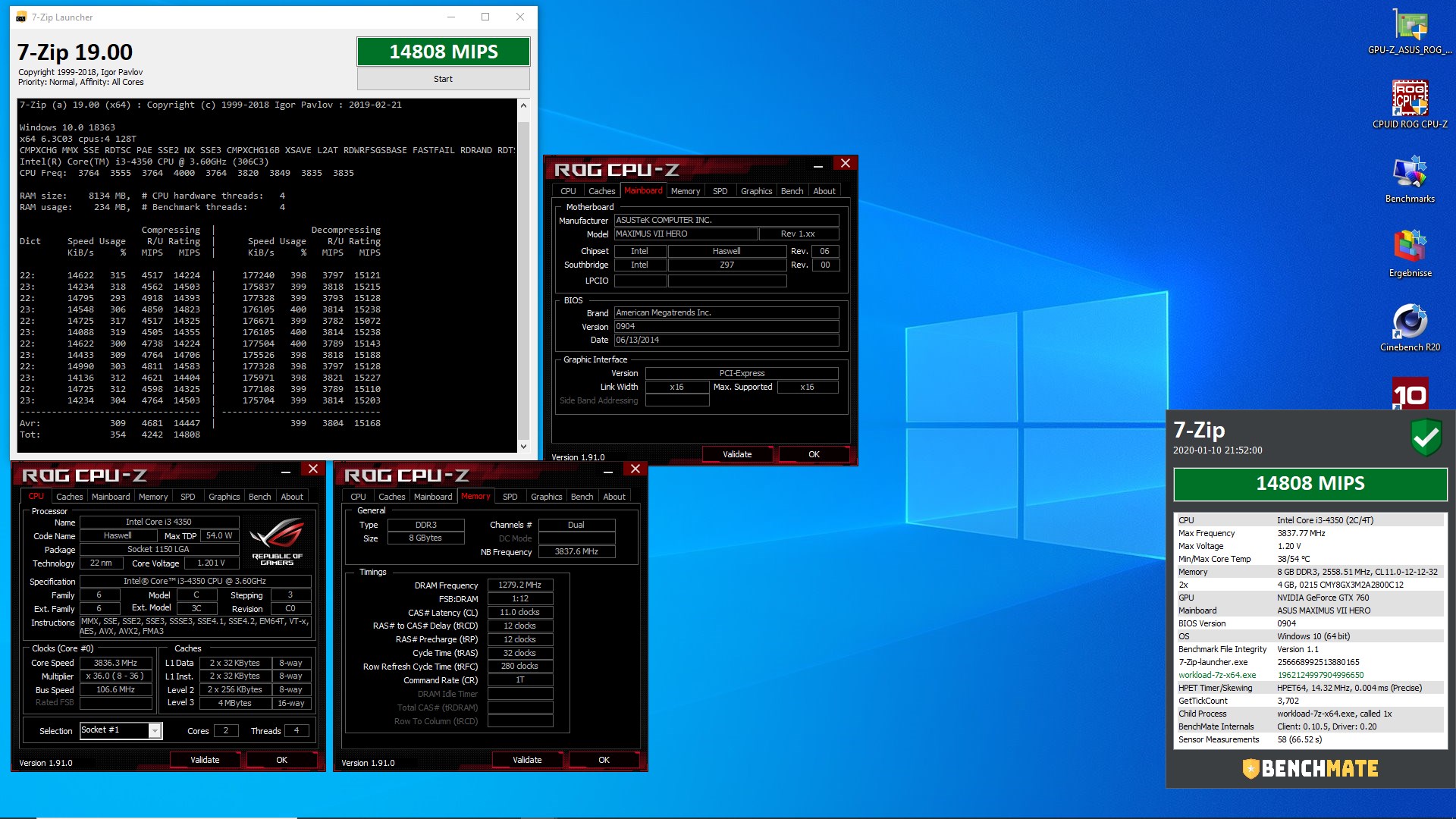Image resolution: width=1456 pixels, height=819 pixels.
Task: Click the BIOS Date 06/13/2014 field
Action: pos(726,340)
